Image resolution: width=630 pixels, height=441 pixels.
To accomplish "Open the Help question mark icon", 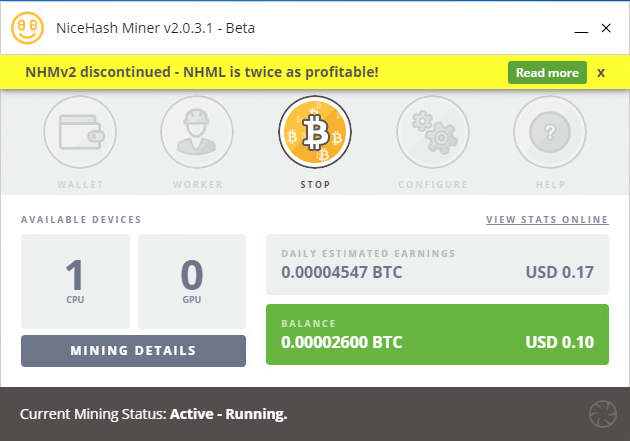I will 550,132.
